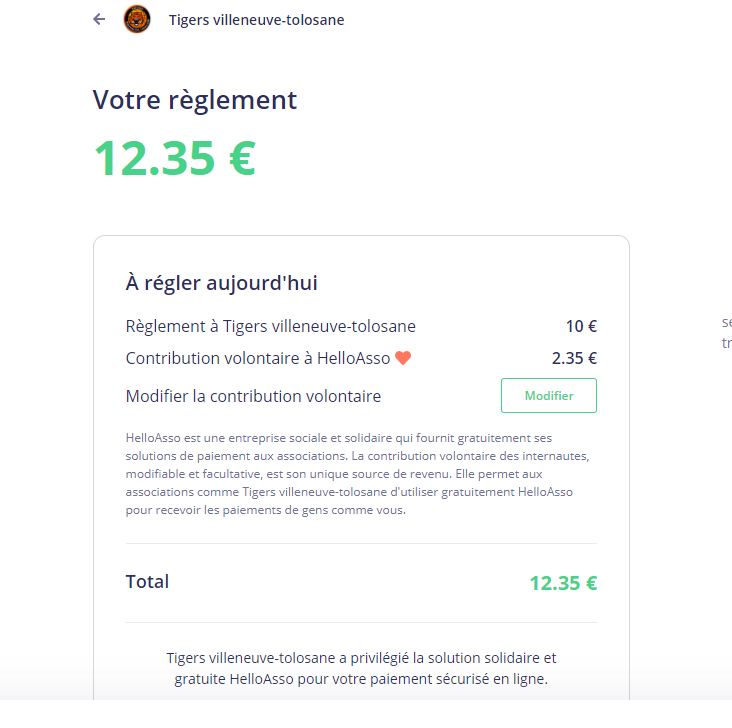Image resolution: width=732 pixels, height=728 pixels.
Task: Click the red heart icon next to HelloAsso
Action: [403, 358]
